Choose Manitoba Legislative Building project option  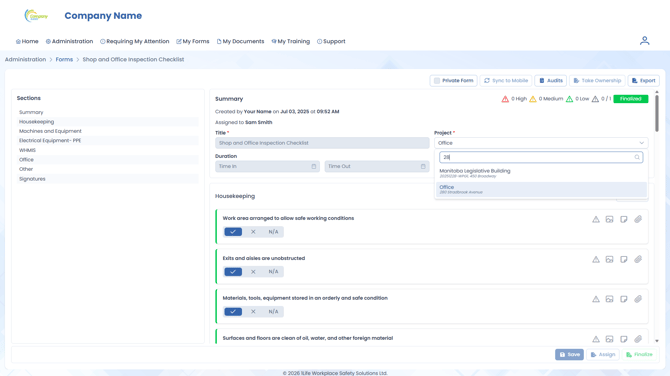(x=541, y=173)
